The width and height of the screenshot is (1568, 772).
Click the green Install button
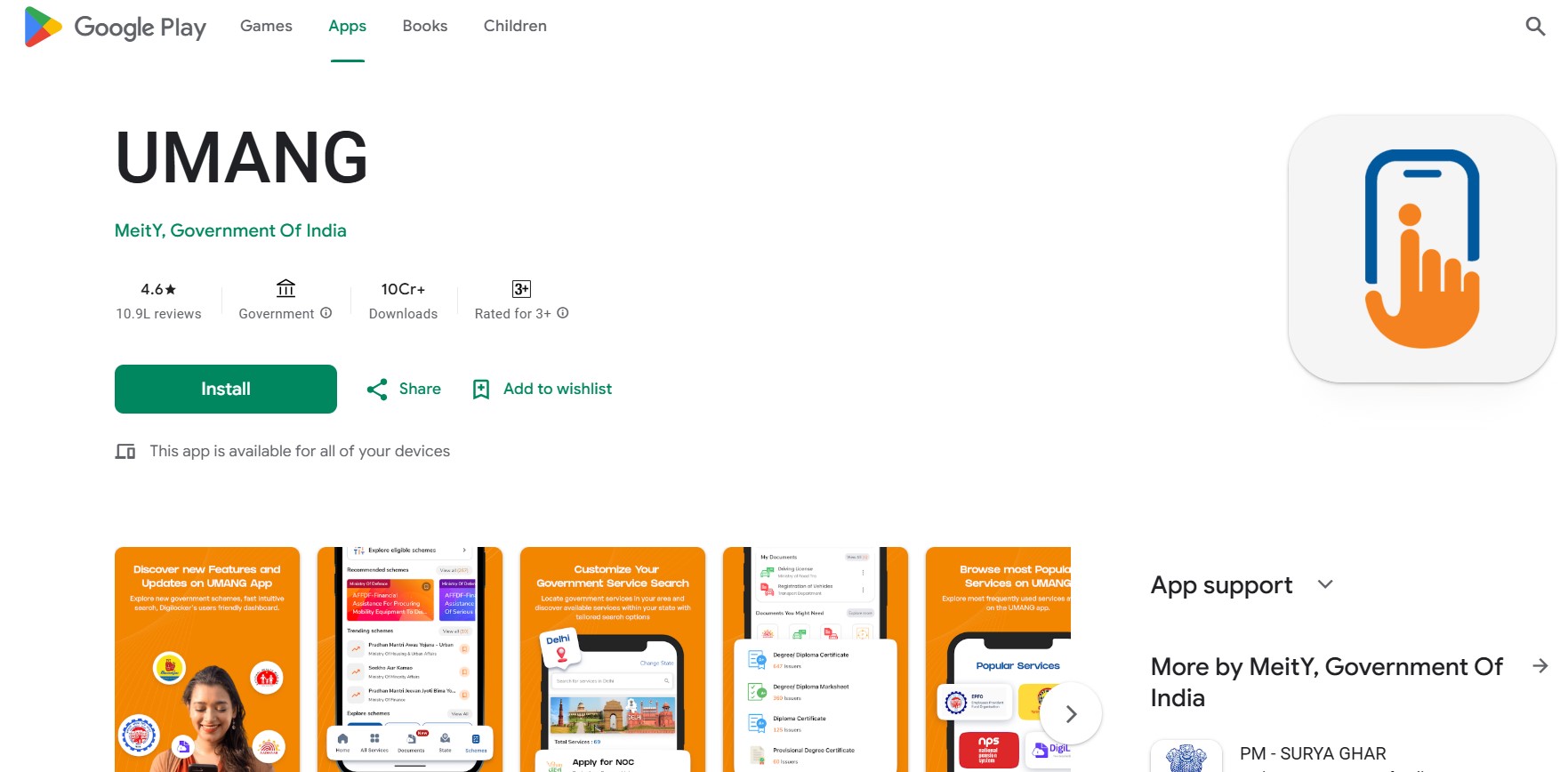point(226,390)
